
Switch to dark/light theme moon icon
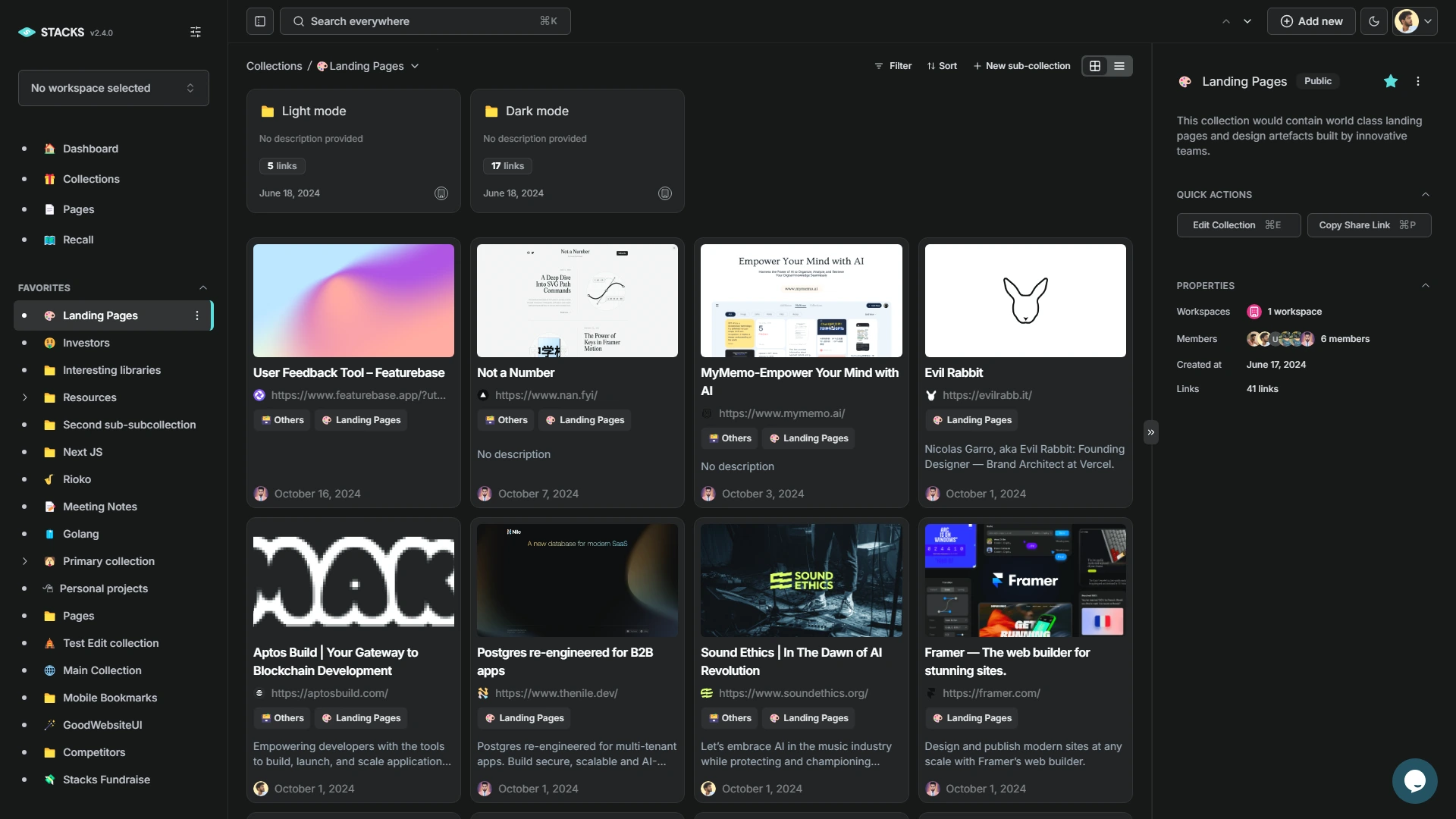pyautogui.click(x=1374, y=21)
